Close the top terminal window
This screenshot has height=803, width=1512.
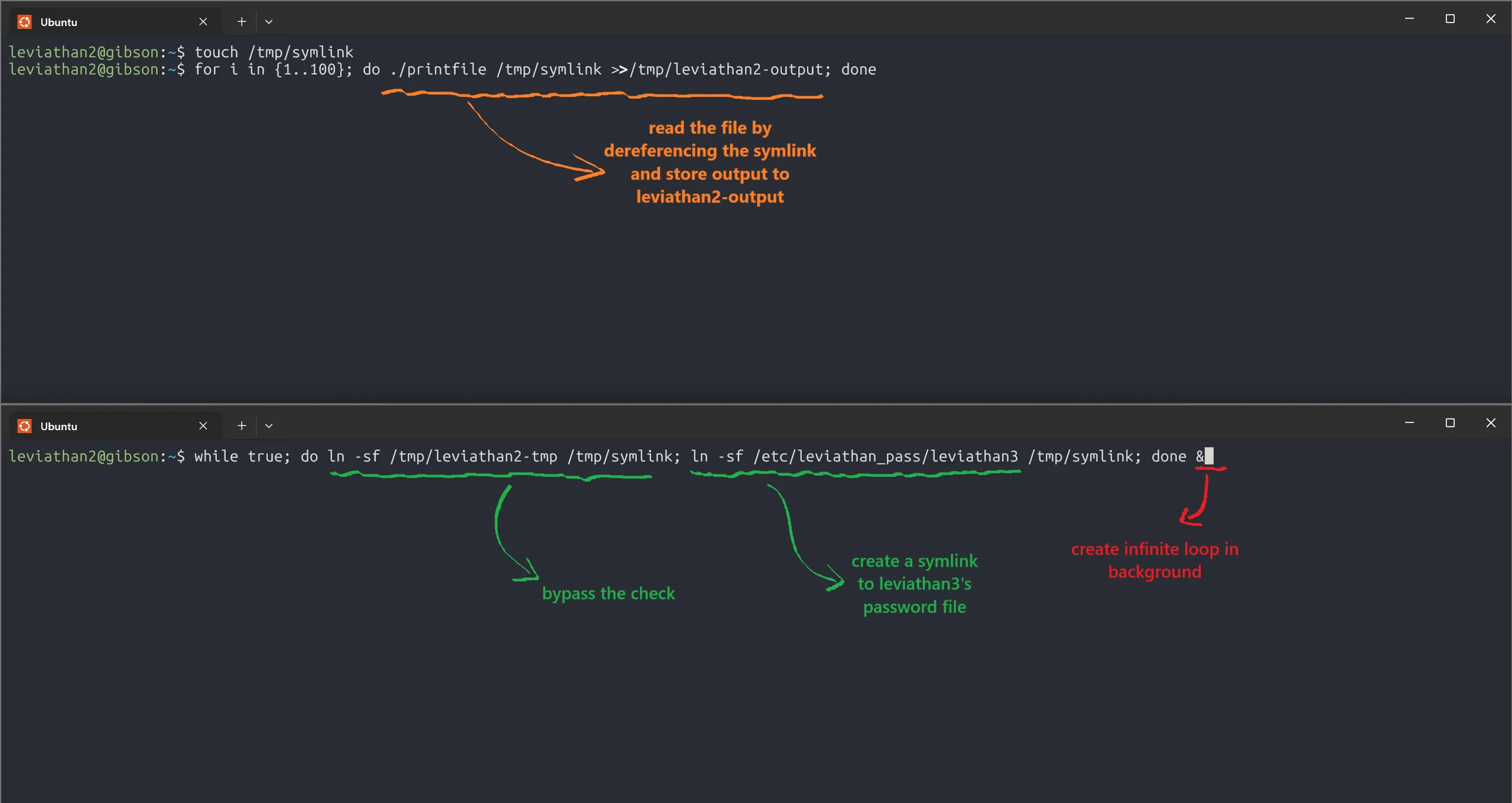pos(1490,19)
